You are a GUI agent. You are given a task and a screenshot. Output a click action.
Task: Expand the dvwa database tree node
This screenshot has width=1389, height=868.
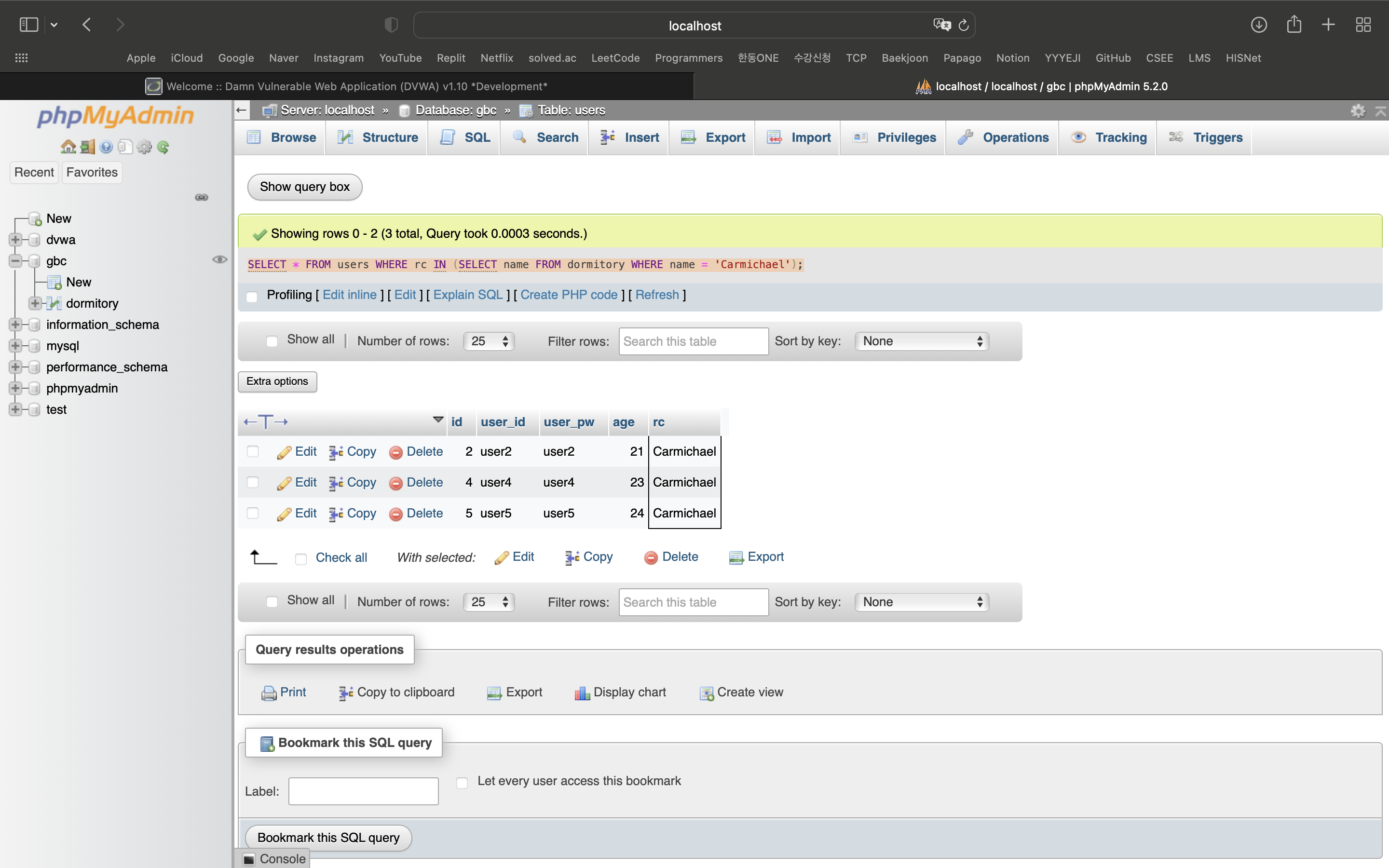click(x=15, y=239)
